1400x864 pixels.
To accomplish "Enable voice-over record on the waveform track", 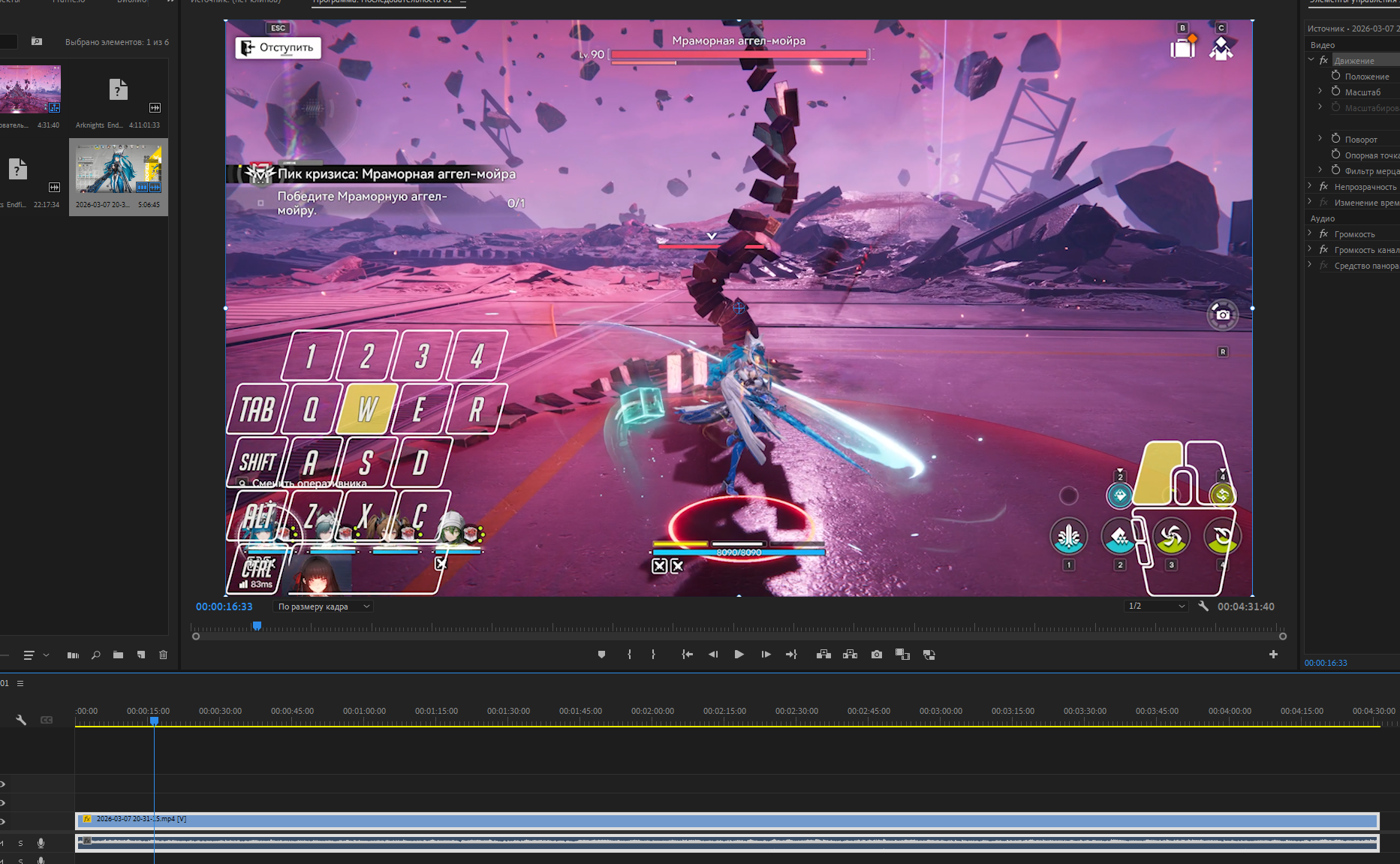I will (41, 843).
